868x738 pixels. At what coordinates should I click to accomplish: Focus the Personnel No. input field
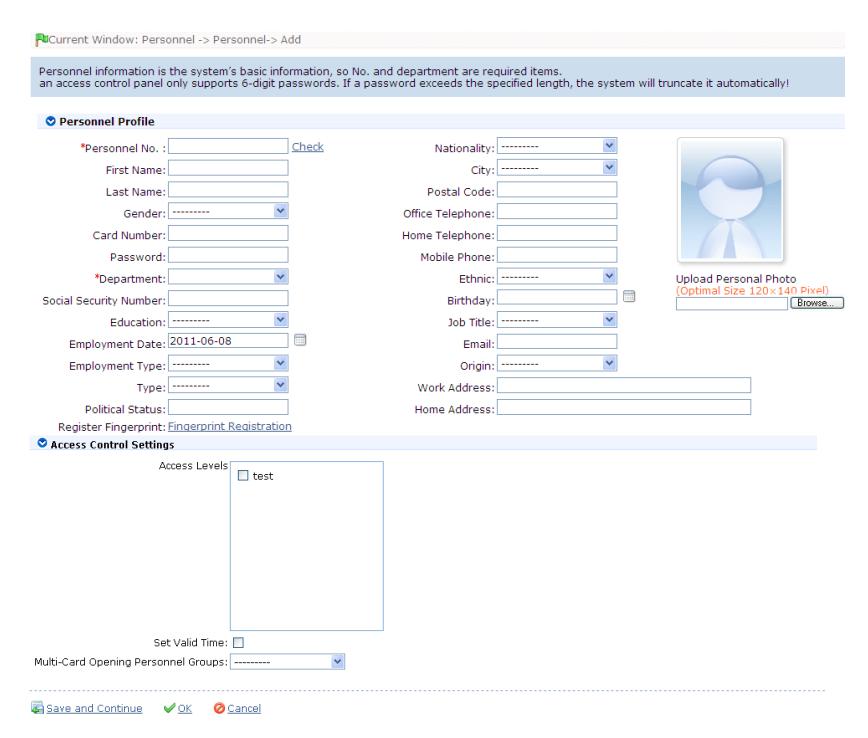pyautogui.click(x=228, y=146)
